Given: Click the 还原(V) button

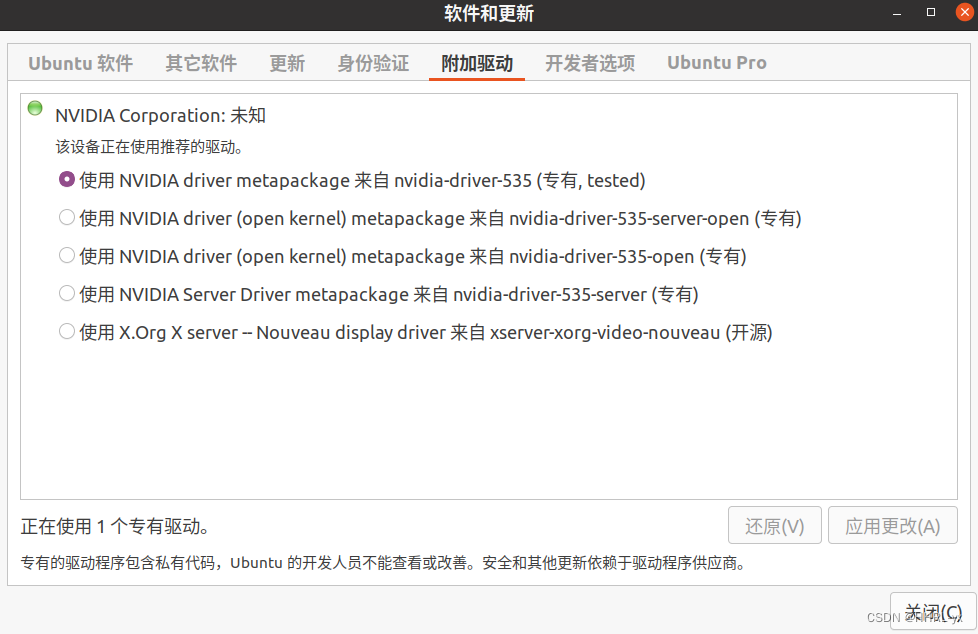Looking at the screenshot, I should [x=775, y=525].
